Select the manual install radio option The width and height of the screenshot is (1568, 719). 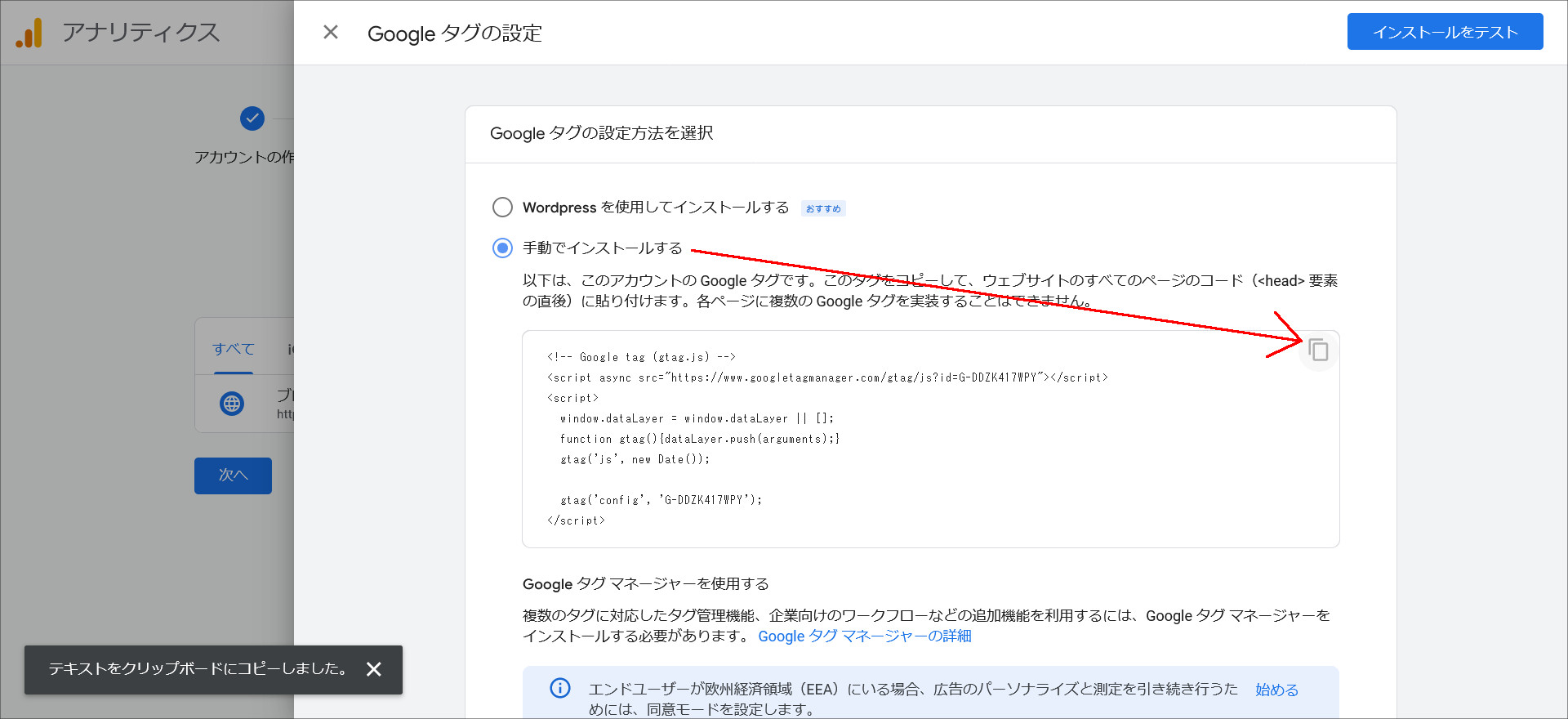[x=502, y=248]
